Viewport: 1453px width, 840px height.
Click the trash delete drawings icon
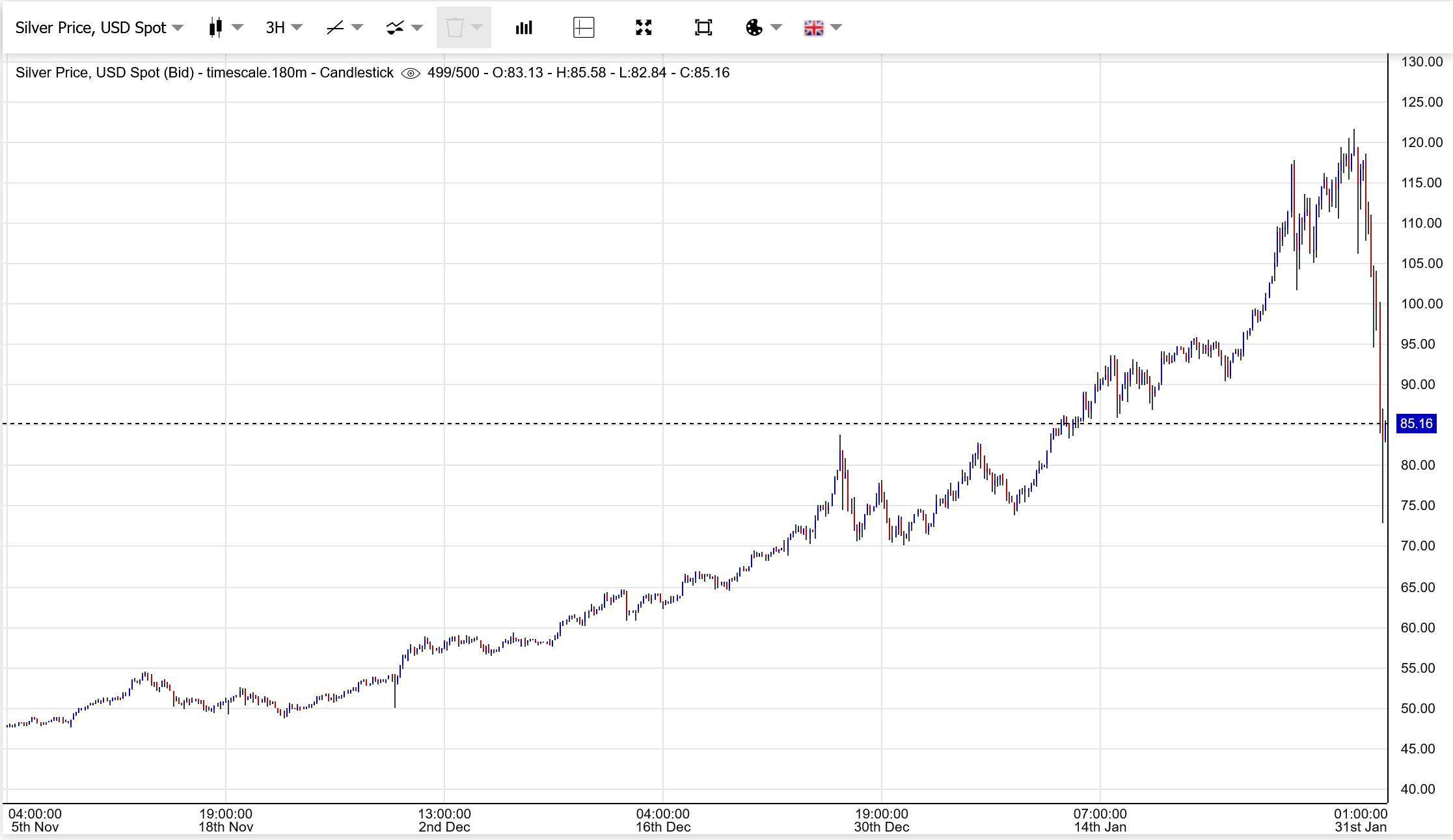click(x=455, y=28)
